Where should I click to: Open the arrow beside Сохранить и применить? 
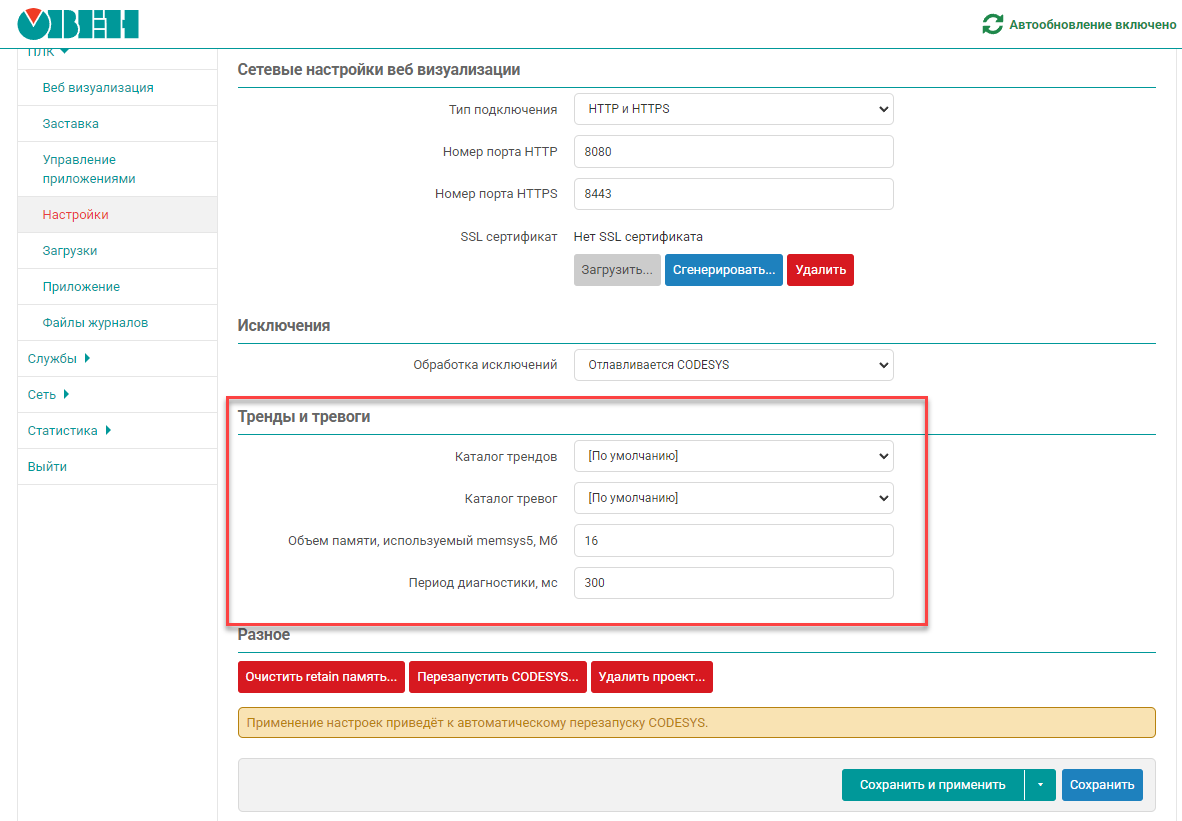[1040, 785]
